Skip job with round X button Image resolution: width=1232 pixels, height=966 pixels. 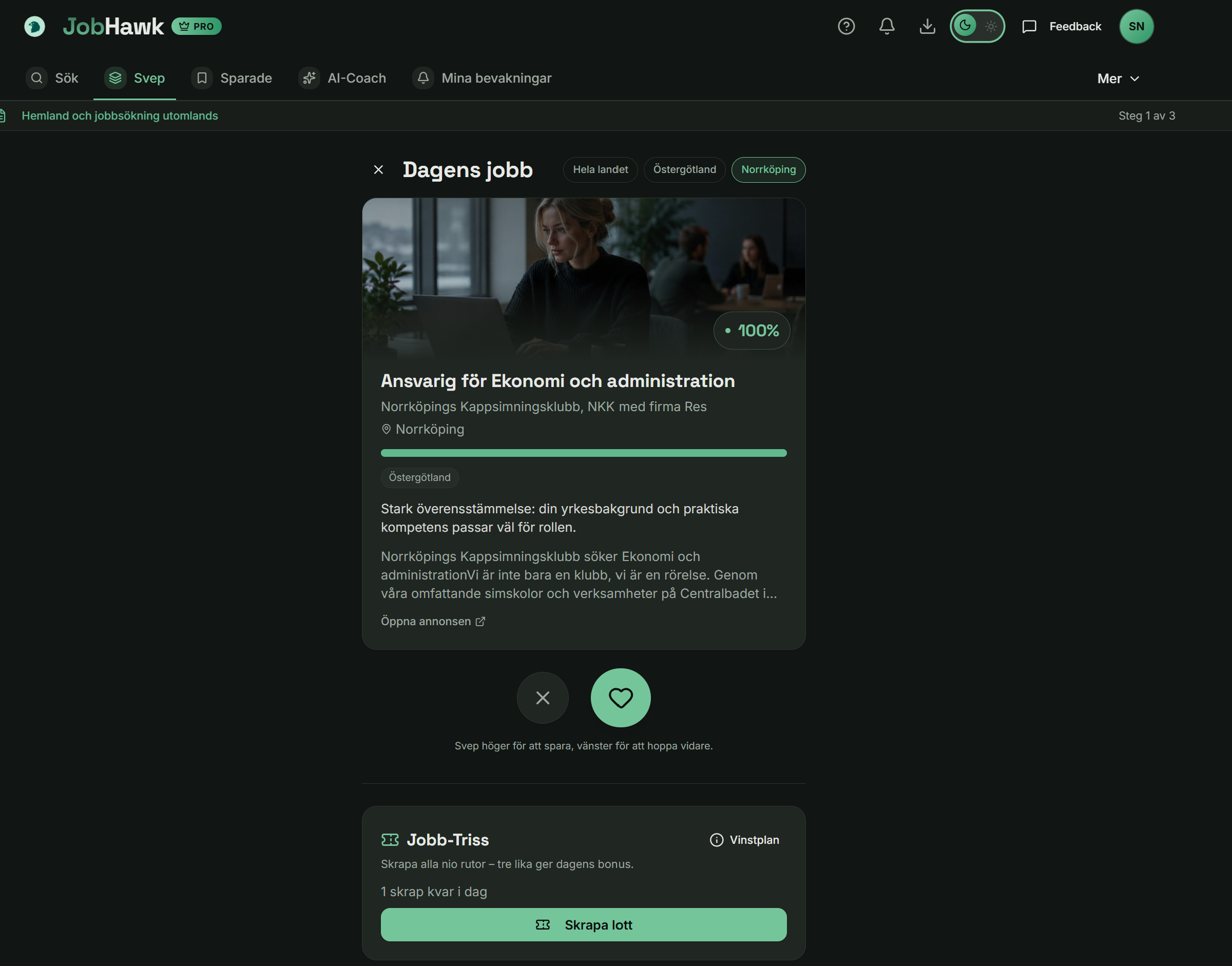point(543,698)
